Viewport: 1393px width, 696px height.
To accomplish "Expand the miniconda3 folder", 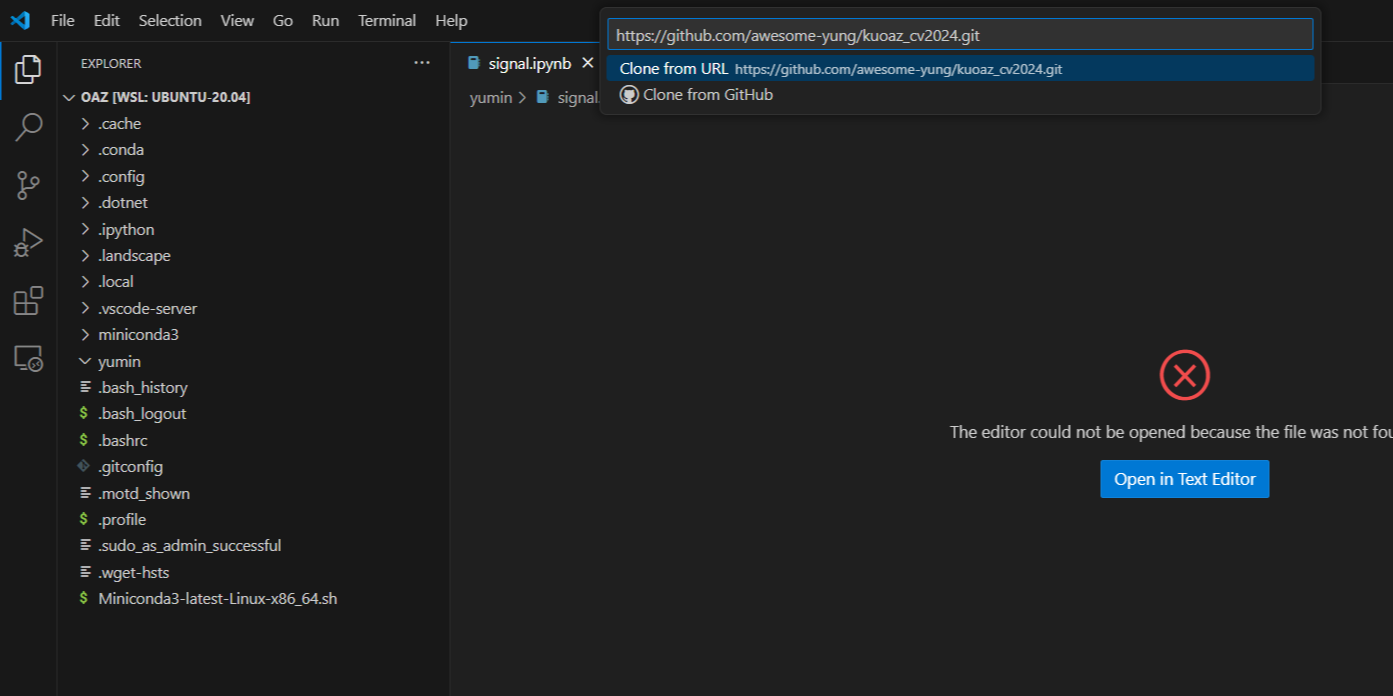I will 85,335.
